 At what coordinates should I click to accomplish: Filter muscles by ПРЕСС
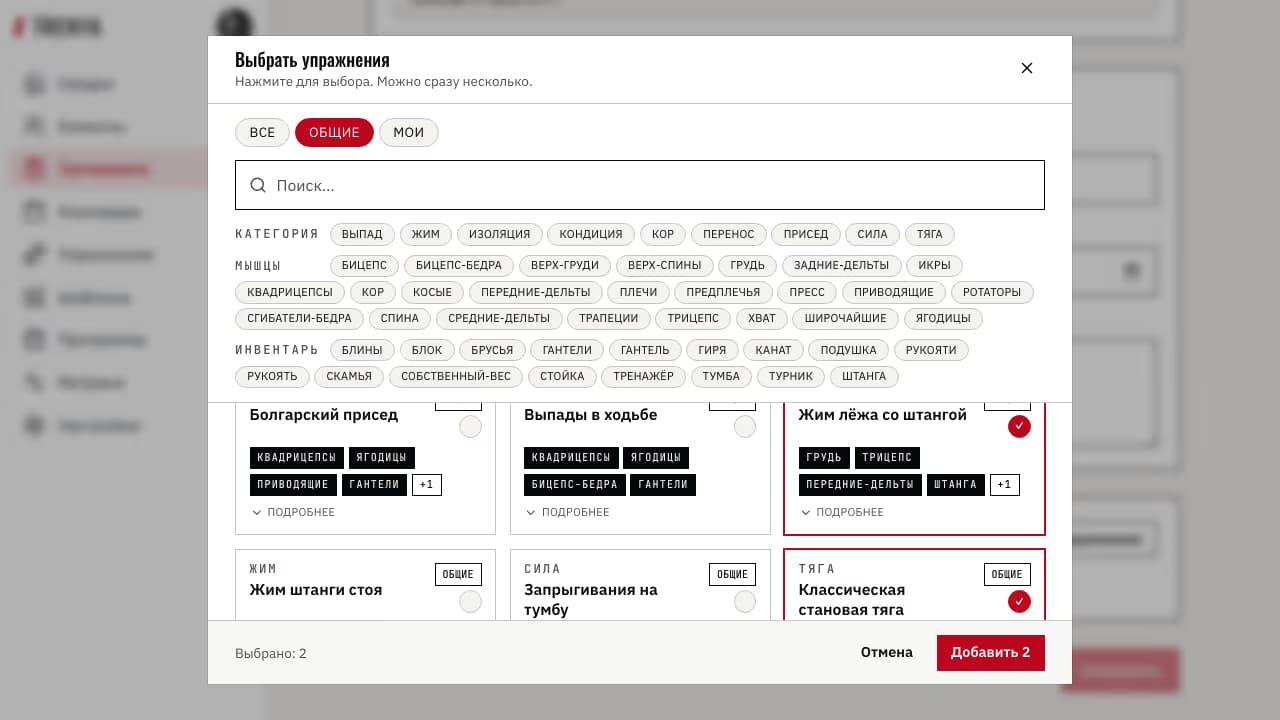(x=807, y=292)
